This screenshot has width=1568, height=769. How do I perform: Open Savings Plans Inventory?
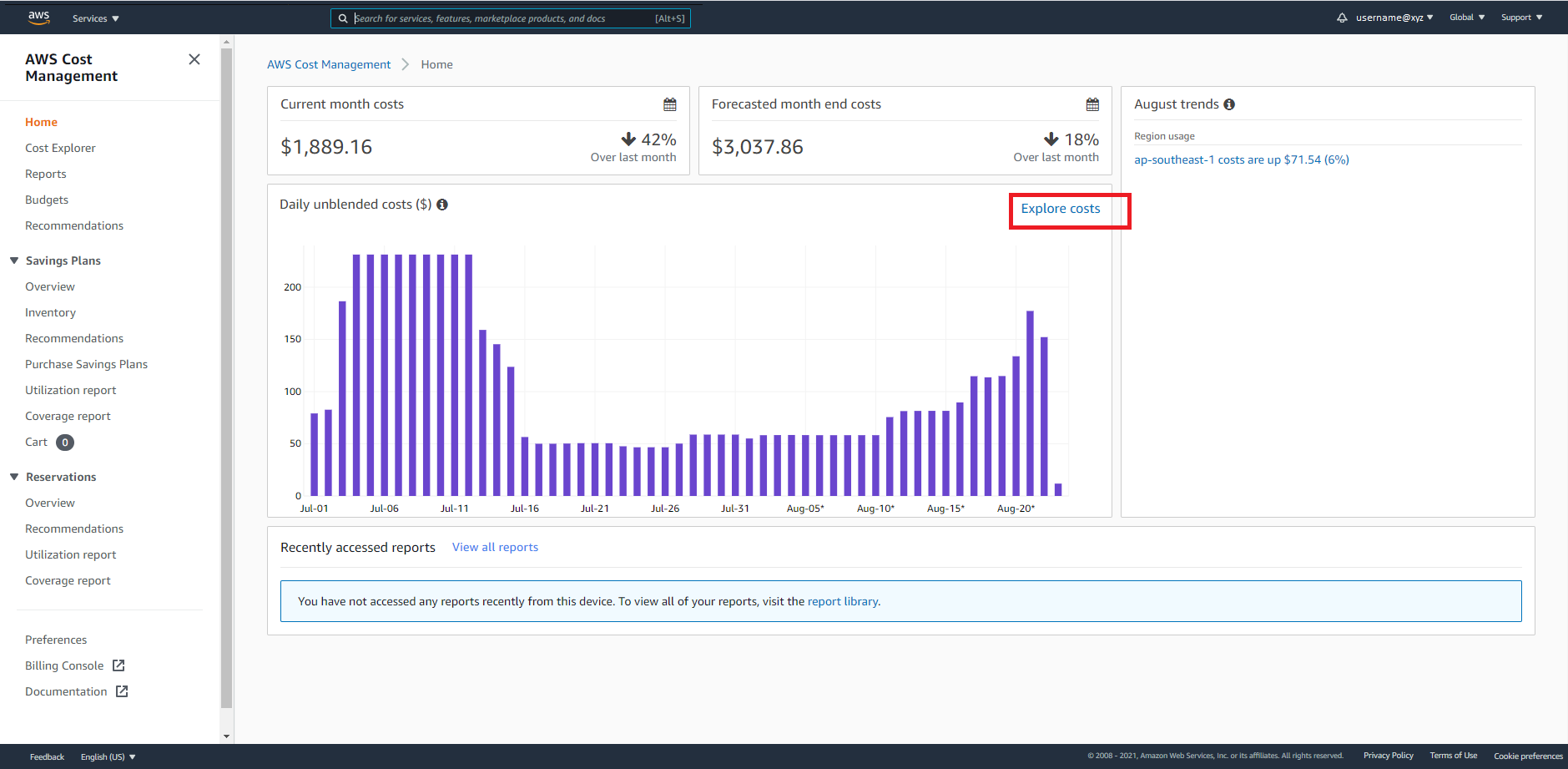[x=50, y=312]
